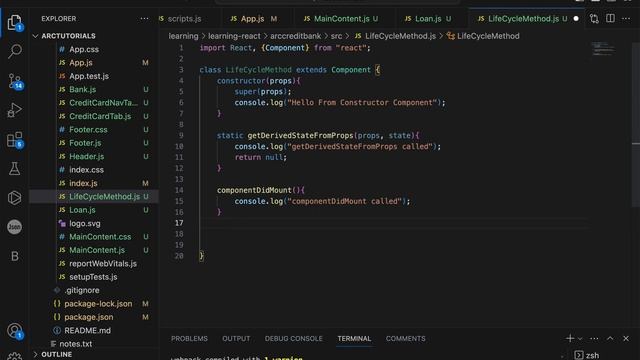
Task: Open index.css in the explorer
Action: click(86, 170)
